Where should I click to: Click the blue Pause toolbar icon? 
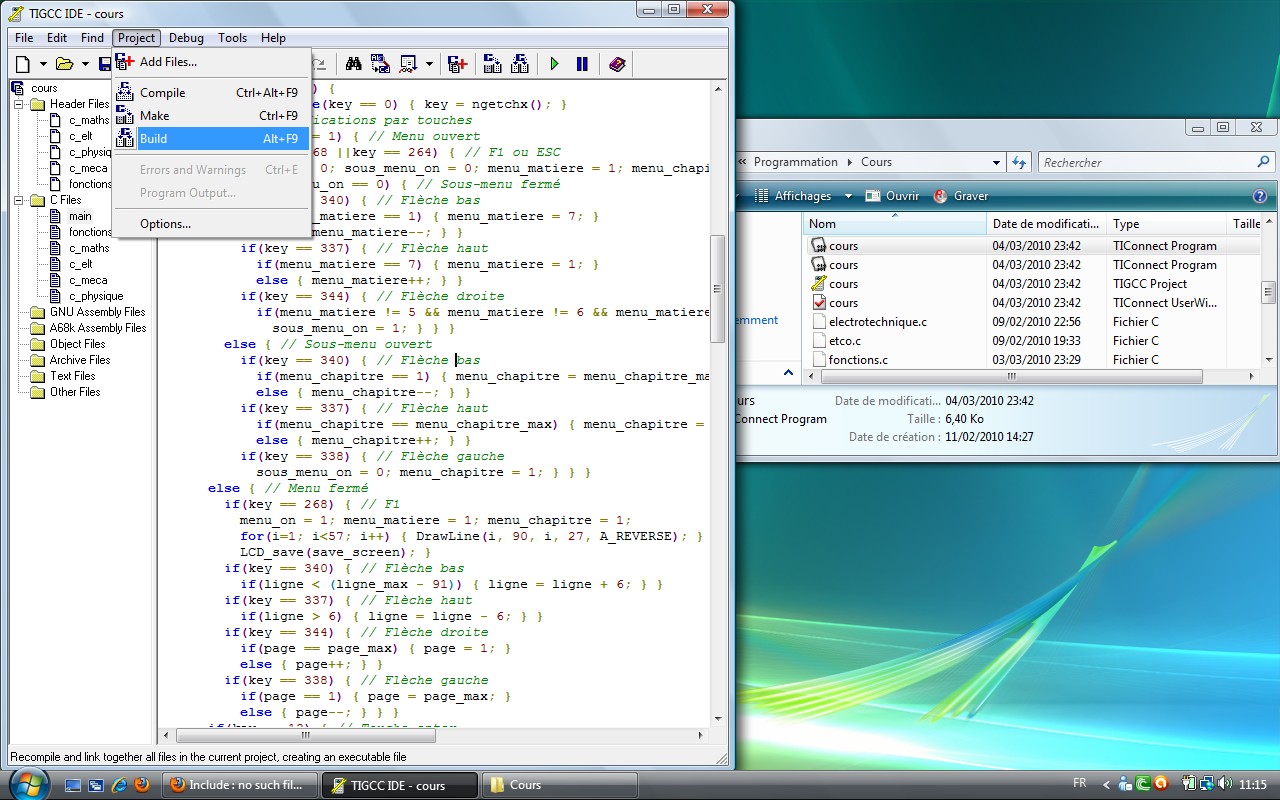pos(582,64)
